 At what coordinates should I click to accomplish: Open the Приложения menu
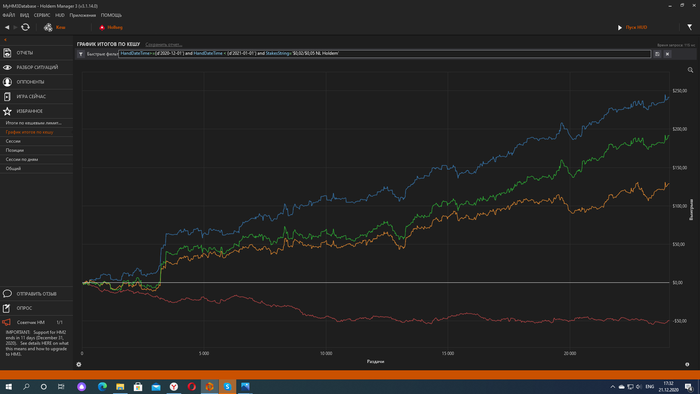point(83,15)
